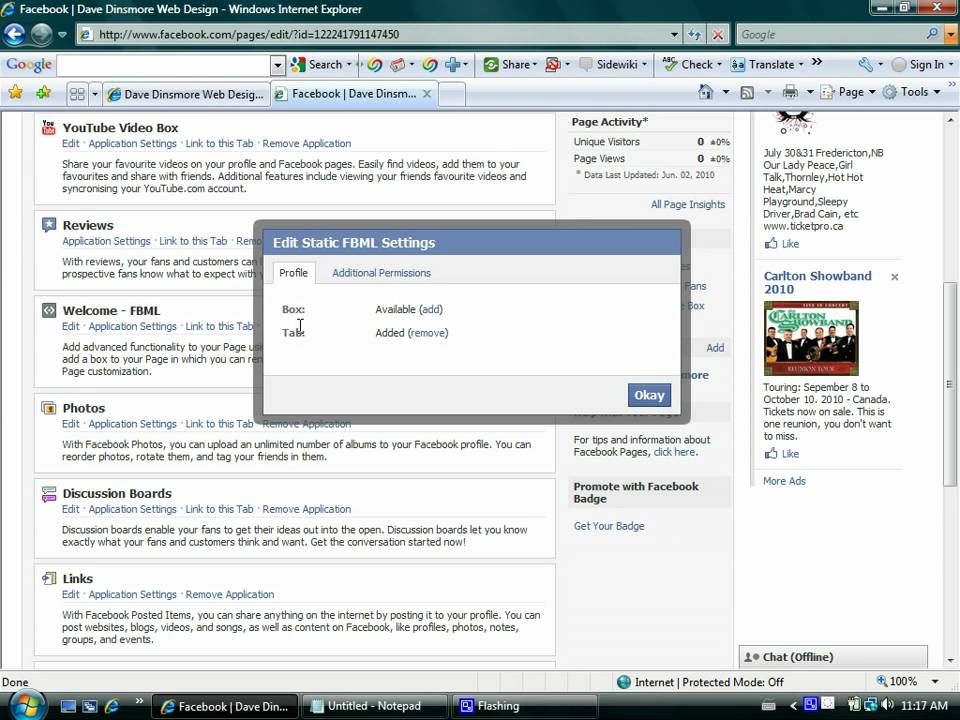Click Edit under Discussion Boards

(x=70, y=509)
